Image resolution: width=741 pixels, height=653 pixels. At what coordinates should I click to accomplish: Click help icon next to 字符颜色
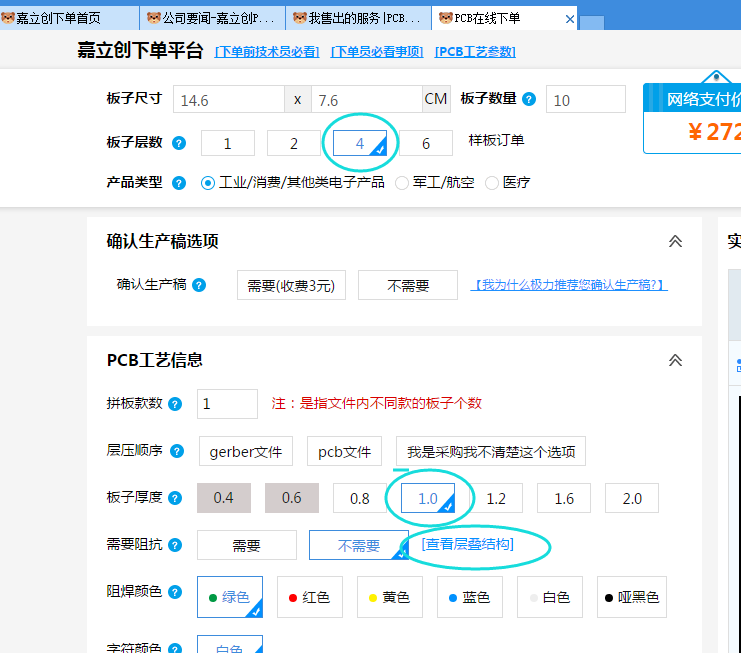(x=175, y=649)
